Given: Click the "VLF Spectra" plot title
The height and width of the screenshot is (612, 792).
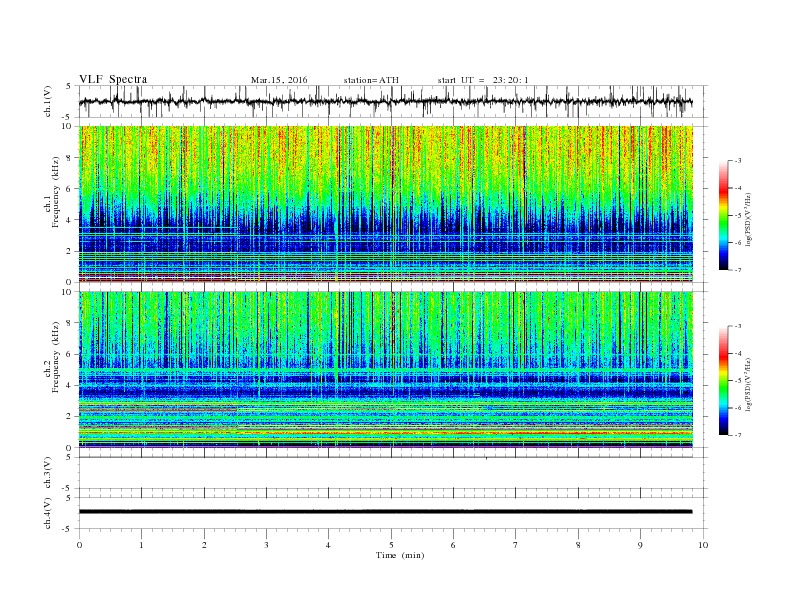Looking at the screenshot, I should [113, 79].
